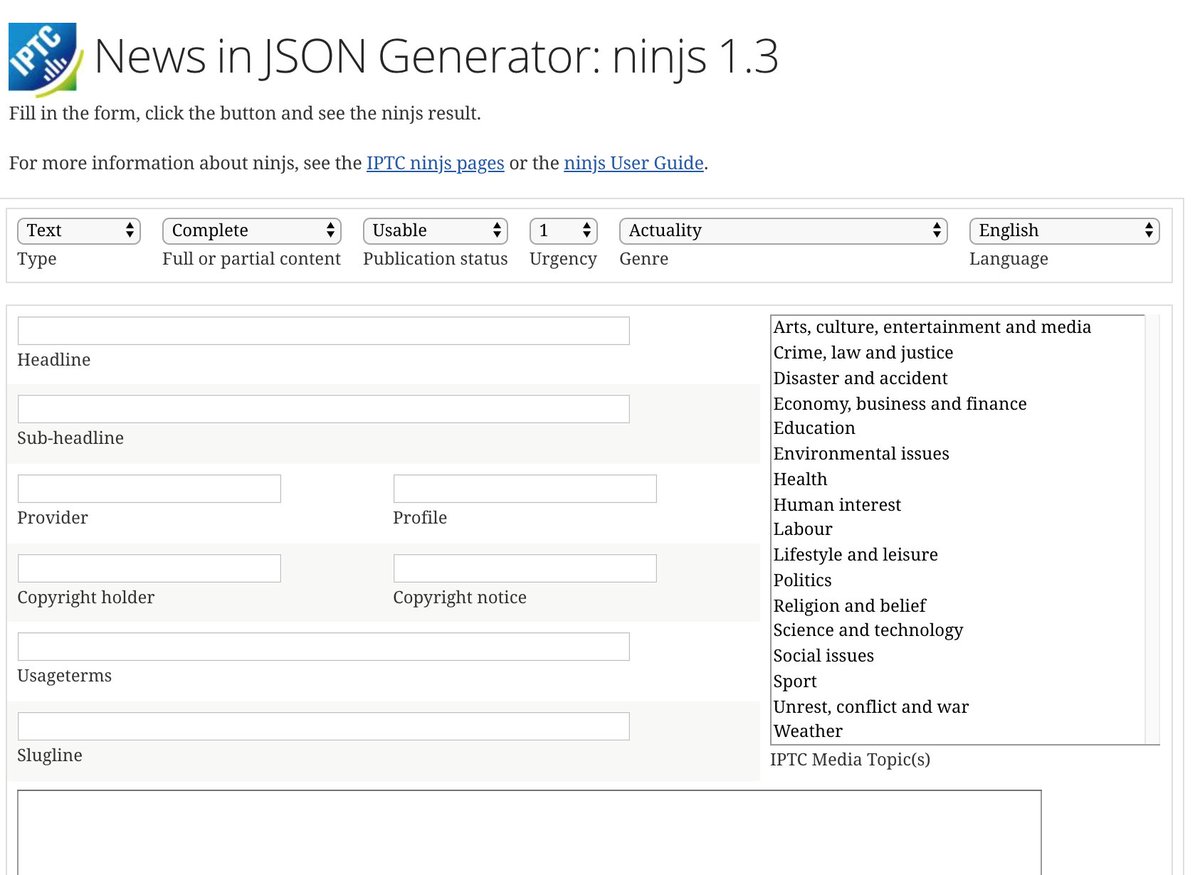The width and height of the screenshot is (1200, 875).
Task: Select Lifestyle and leisure topic
Action: (957, 555)
